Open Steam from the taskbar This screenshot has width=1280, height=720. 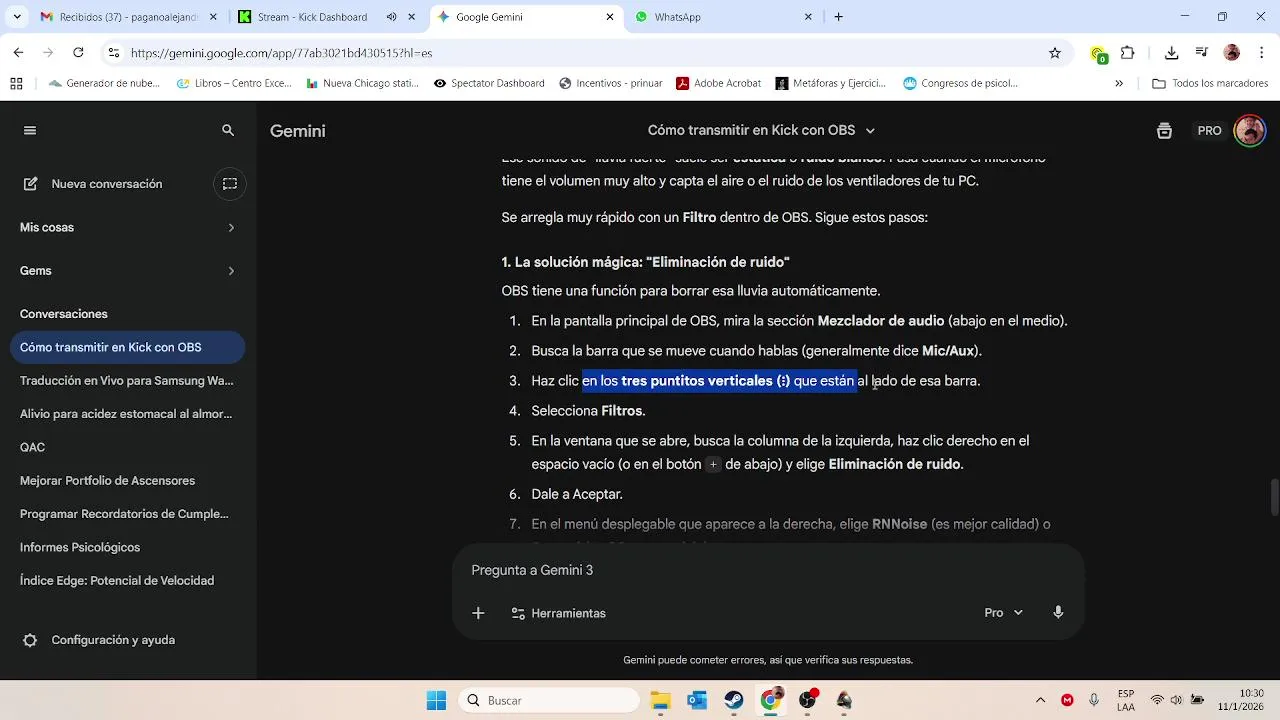pyautogui.click(x=734, y=701)
